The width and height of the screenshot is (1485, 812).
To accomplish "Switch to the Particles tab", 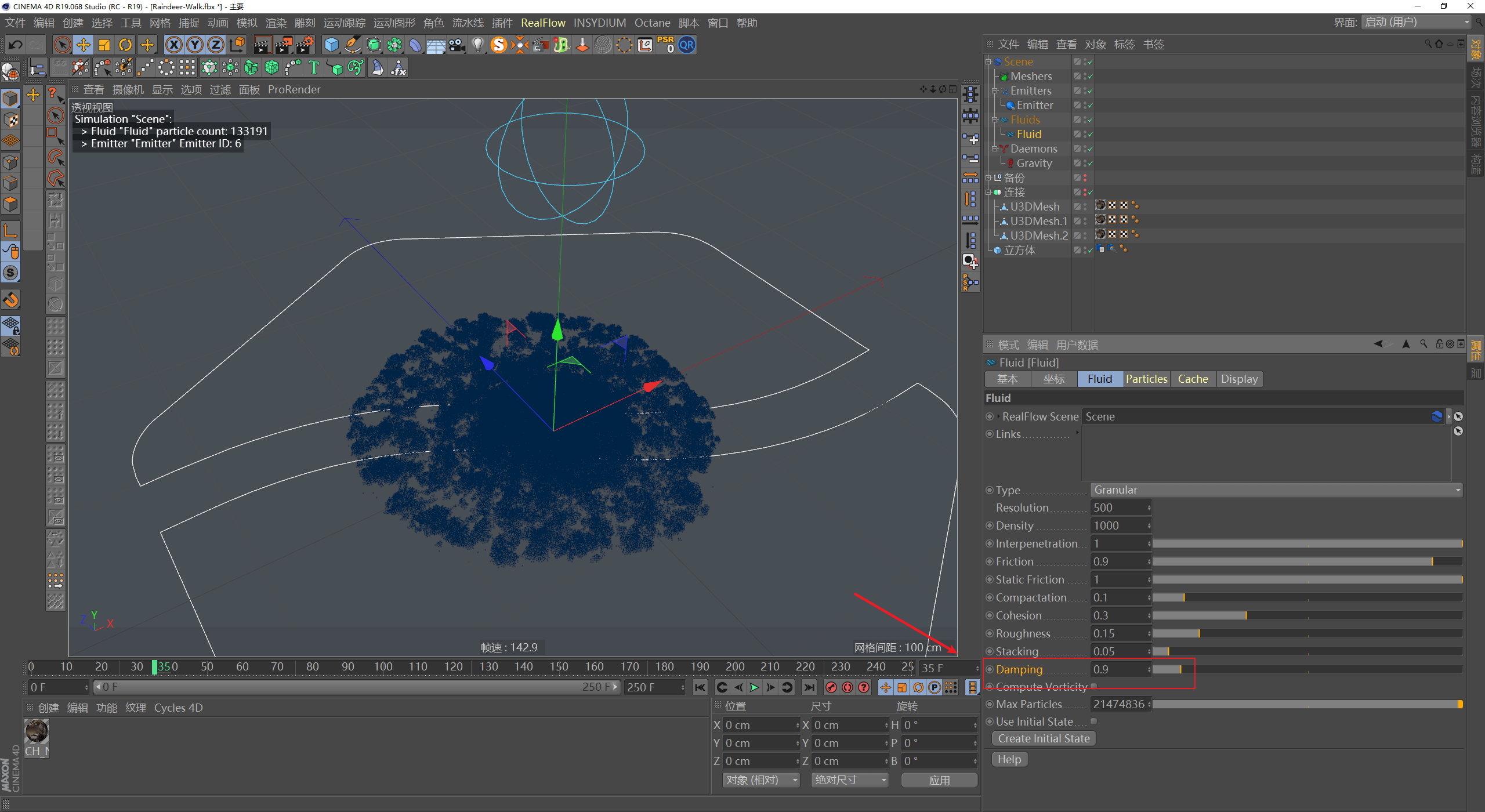I will coord(1146,379).
